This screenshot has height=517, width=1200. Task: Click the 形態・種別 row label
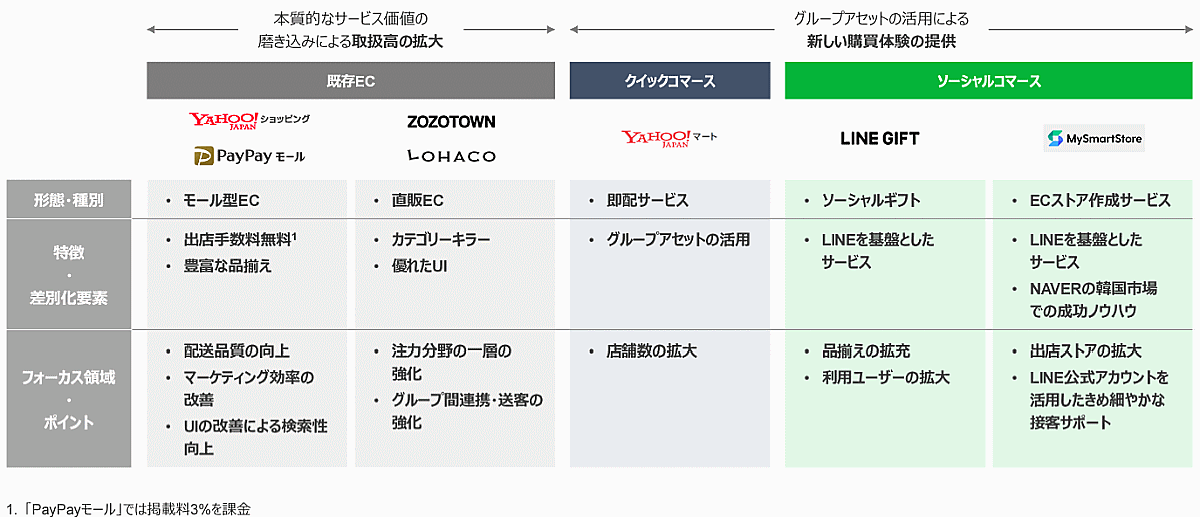(x=68, y=200)
